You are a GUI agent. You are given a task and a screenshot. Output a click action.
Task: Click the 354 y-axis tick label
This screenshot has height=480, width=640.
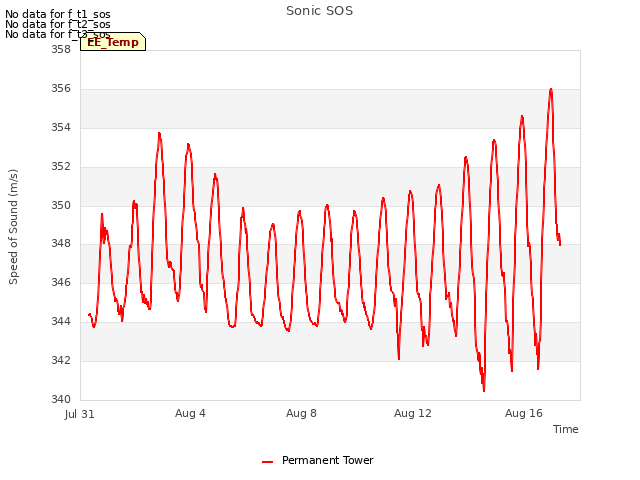click(61, 128)
